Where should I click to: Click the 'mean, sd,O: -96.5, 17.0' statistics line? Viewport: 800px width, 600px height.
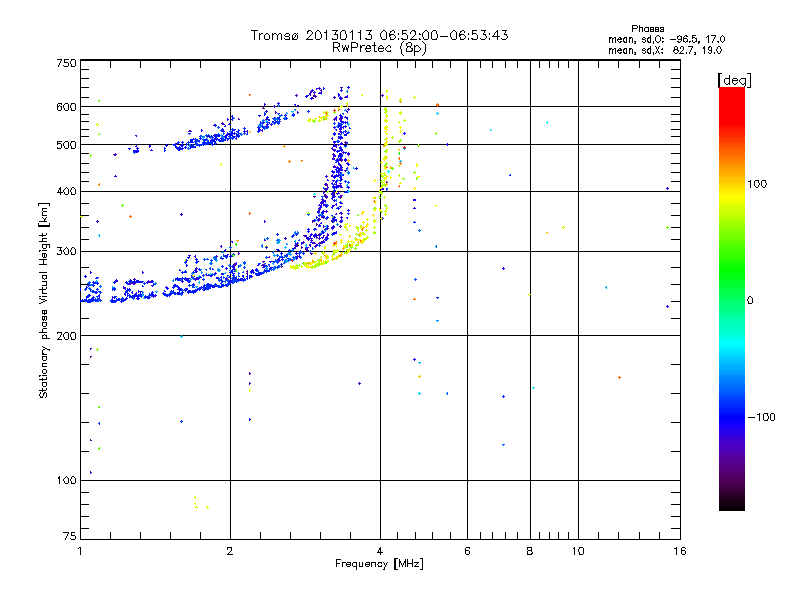coord(666,39)
